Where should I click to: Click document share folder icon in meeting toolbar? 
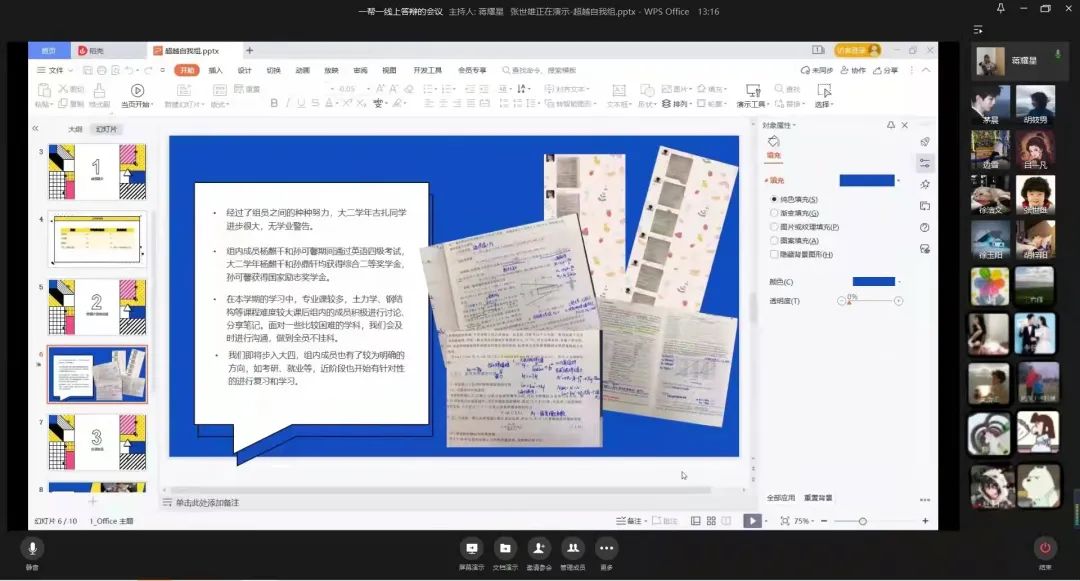[x=505, y=548]
